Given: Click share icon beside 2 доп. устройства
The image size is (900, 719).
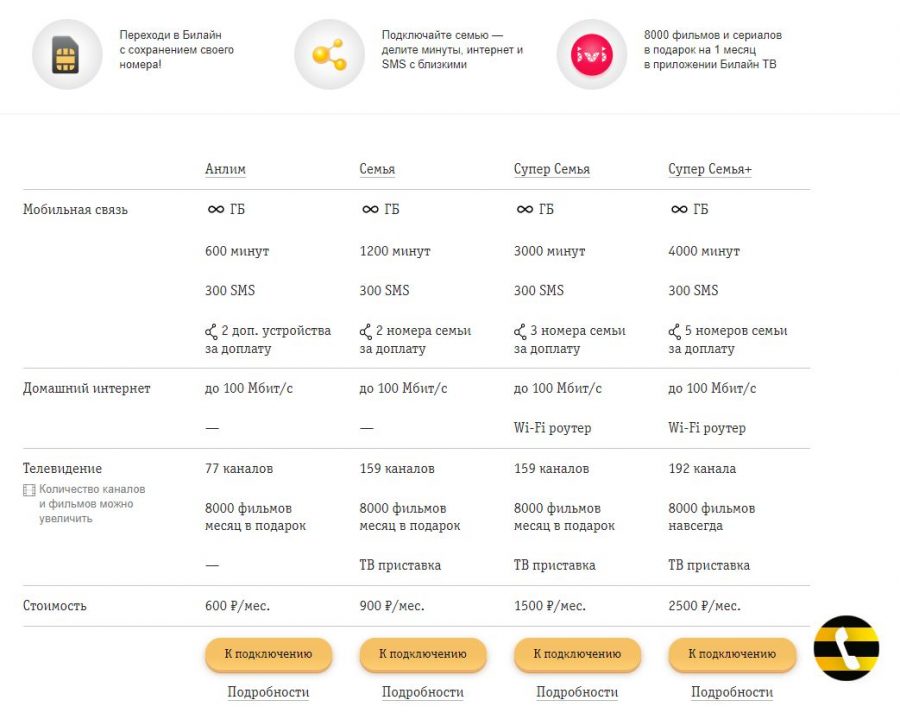Looking at the screenshot, I should pyautogui.click(x=211, y=332).
